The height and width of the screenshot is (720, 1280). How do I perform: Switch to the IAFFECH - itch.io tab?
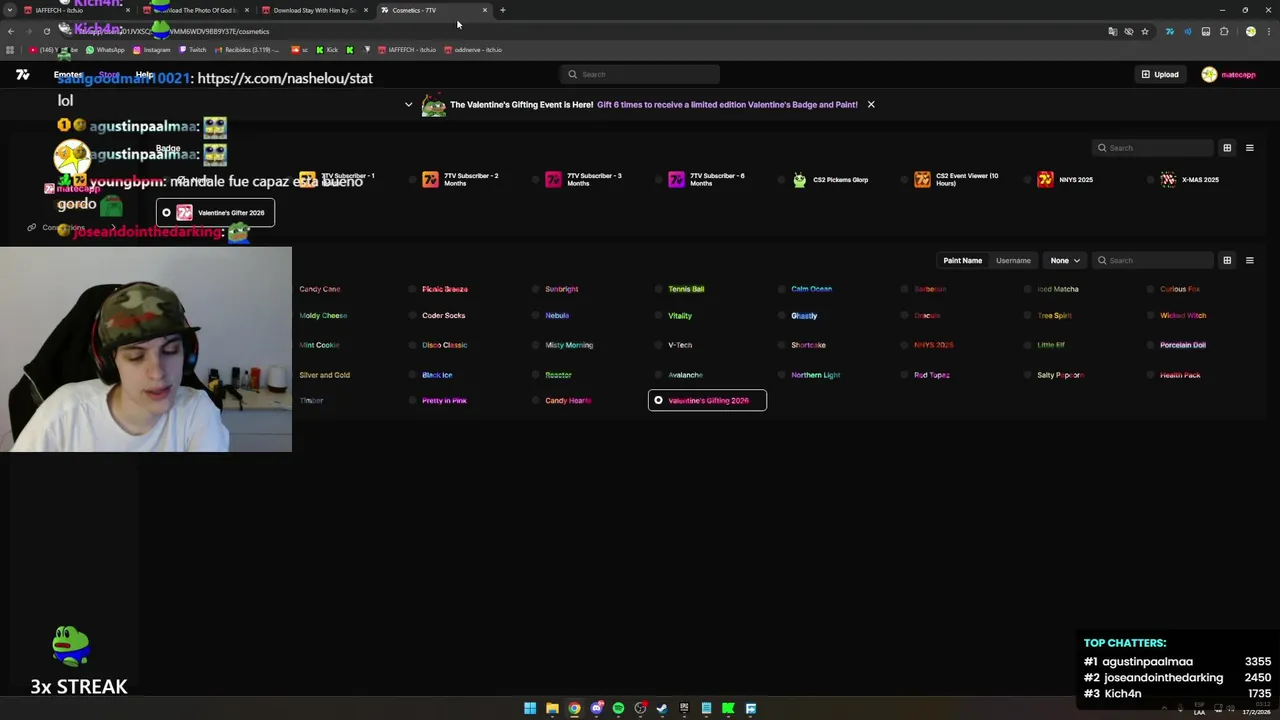pyautogui.click(x=76, y=10)
